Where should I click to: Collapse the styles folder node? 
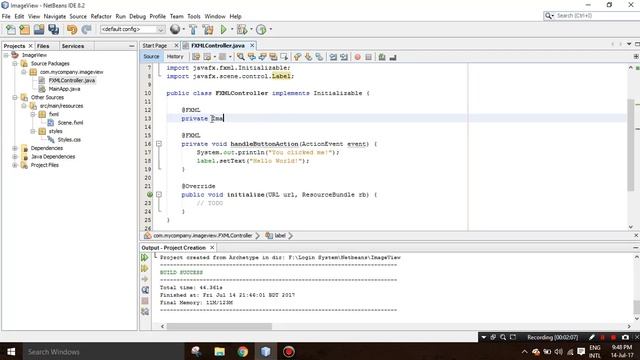tap(33, 131)
